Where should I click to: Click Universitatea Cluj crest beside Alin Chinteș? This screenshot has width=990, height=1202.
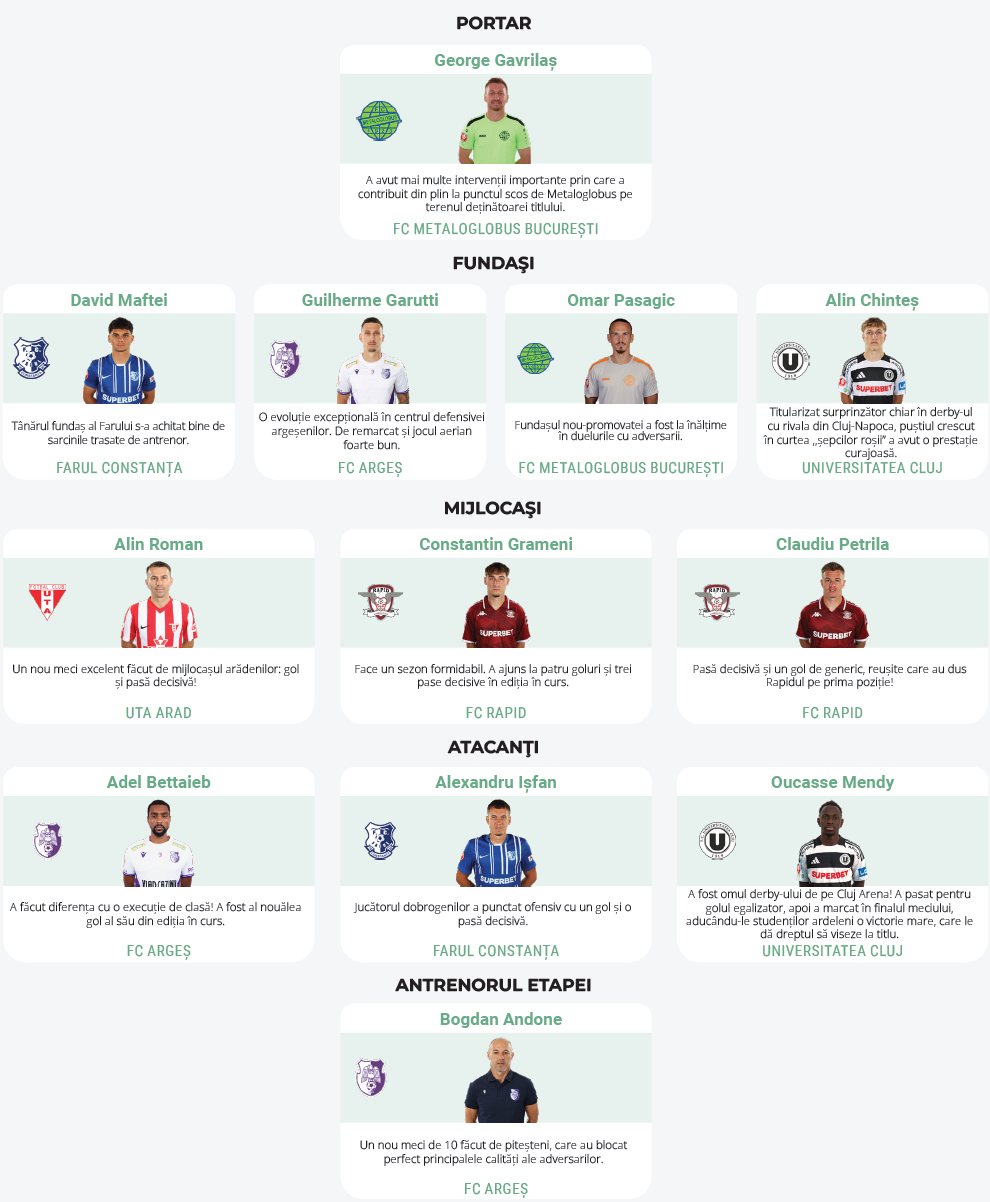[791, 361]
